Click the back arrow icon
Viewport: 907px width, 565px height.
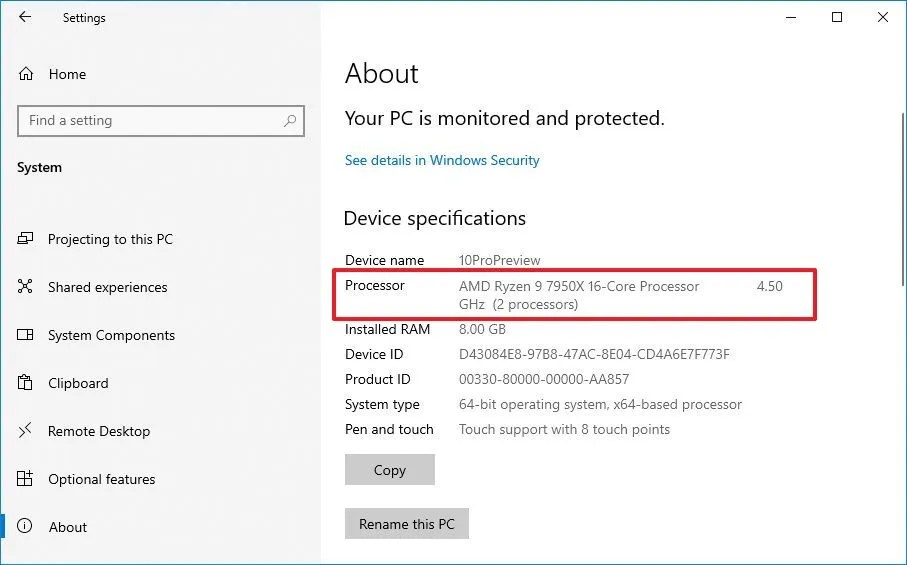pyautogui.click(x=25, y=17)
